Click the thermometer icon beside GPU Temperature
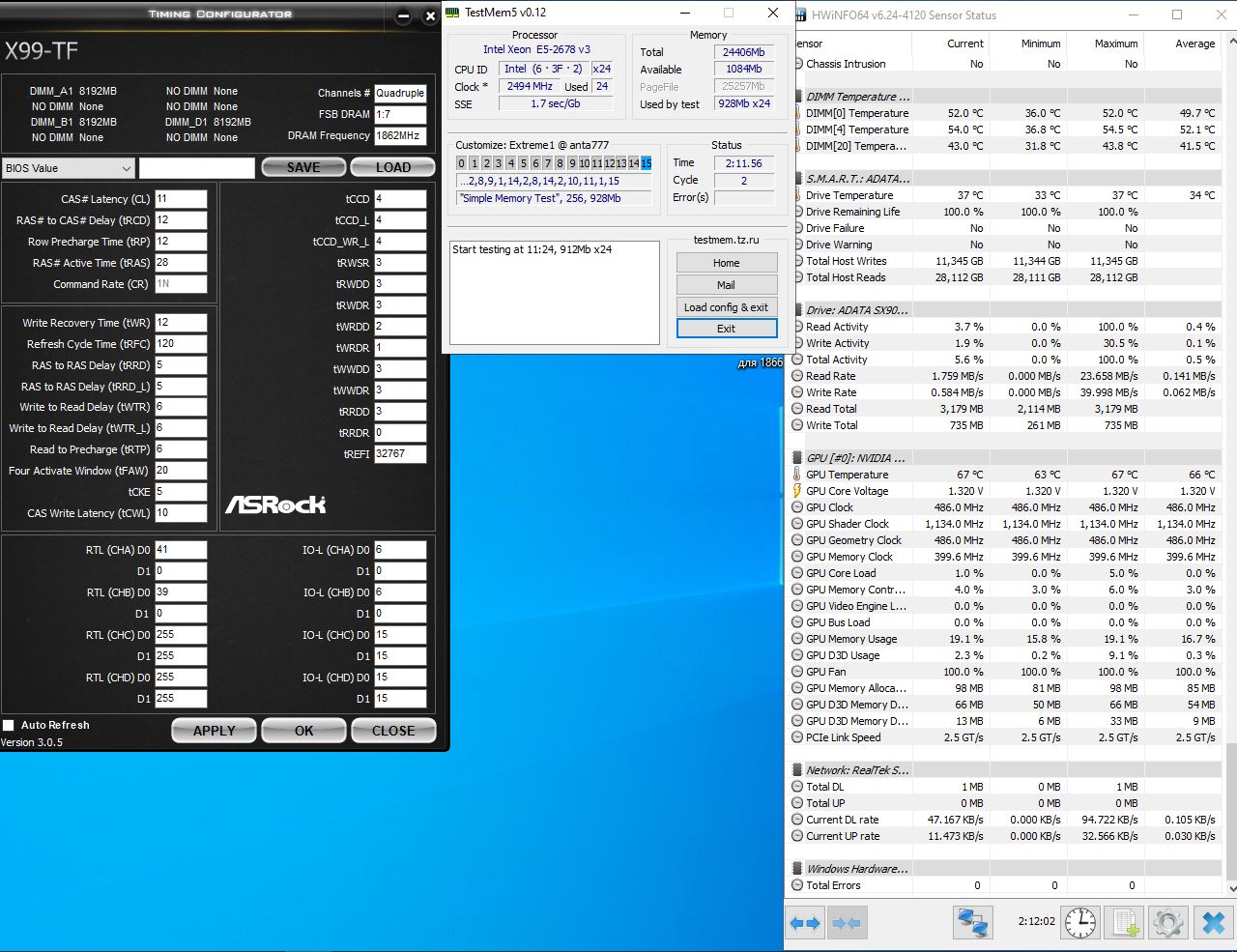Screen dimensions: 1237x952 (x=797, y=475)
